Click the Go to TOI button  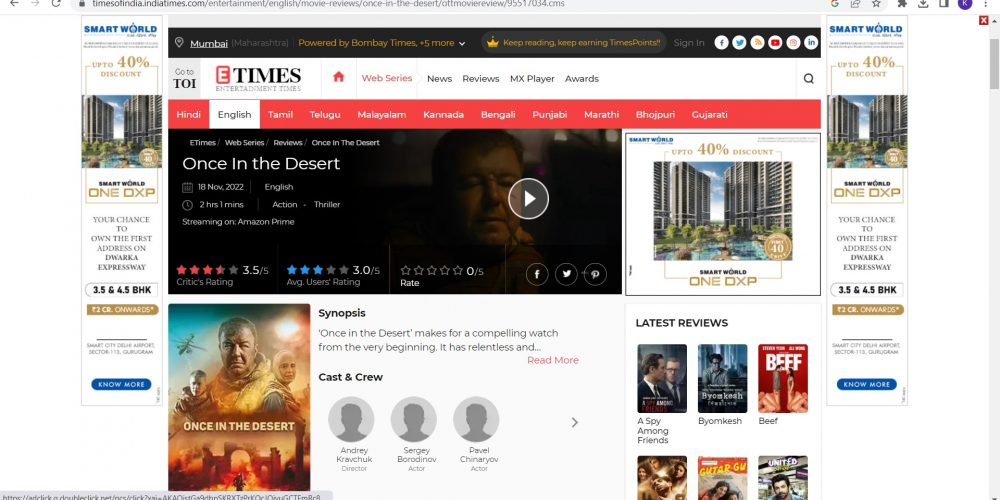[x=184, y=78]
